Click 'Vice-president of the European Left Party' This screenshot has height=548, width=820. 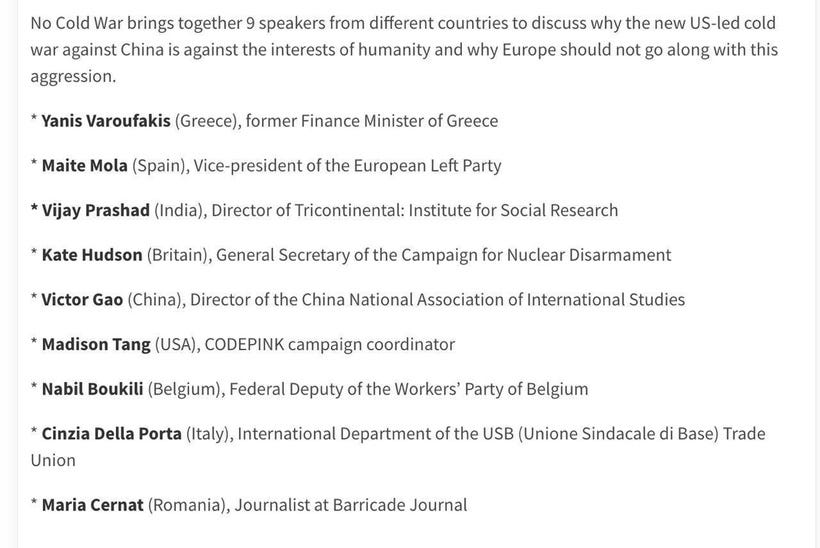(x=347, y=166)
